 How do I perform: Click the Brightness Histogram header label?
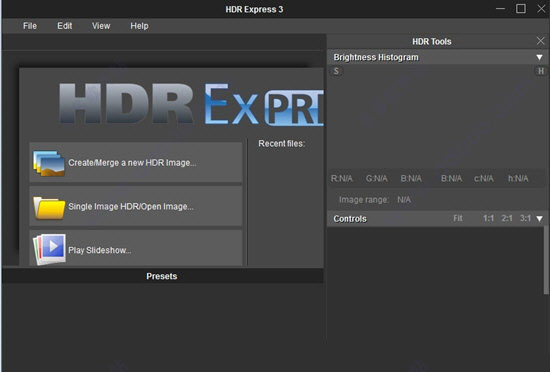click(x=376, y=57)
